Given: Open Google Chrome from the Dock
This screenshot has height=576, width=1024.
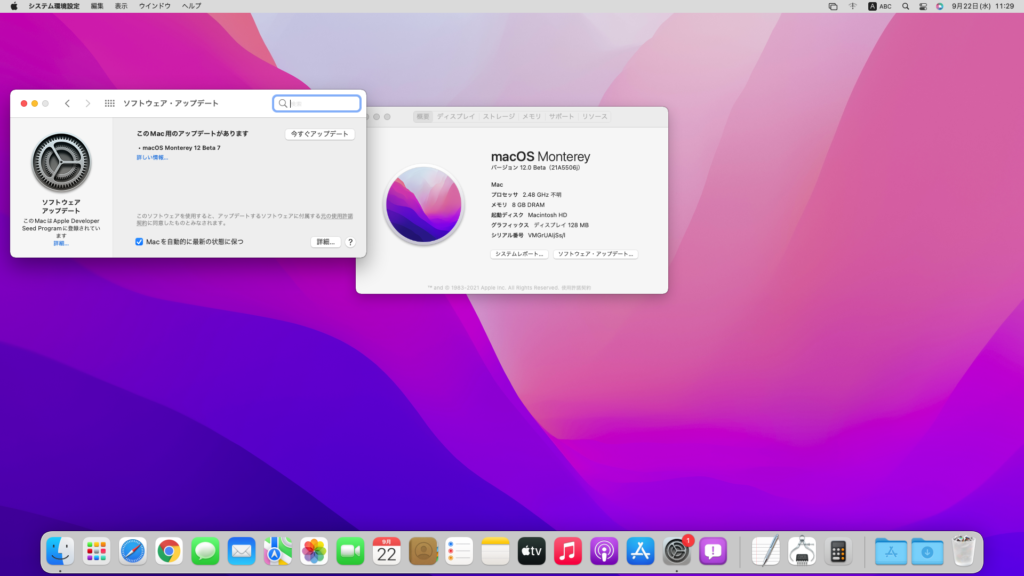Looking at the screenshot, I should click(x=169, y=550).
